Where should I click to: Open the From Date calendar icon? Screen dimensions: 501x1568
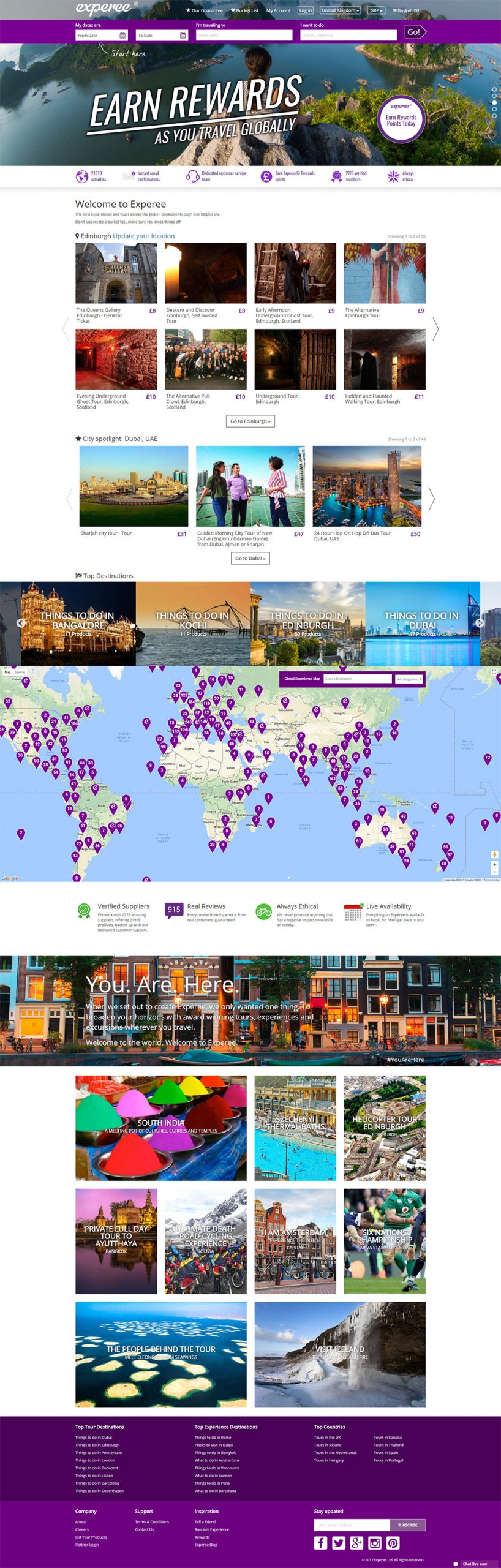click(122, 36)
